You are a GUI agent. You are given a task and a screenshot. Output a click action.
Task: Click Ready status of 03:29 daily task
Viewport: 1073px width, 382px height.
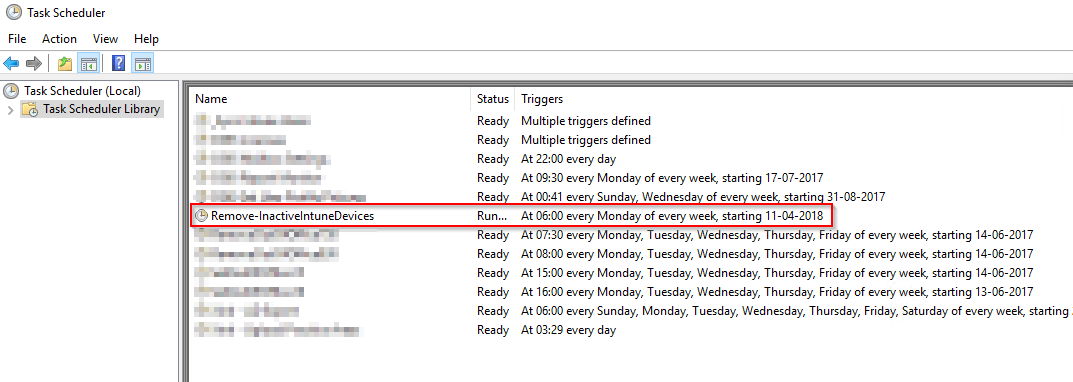pyautogui.click(x=493, y=330)
